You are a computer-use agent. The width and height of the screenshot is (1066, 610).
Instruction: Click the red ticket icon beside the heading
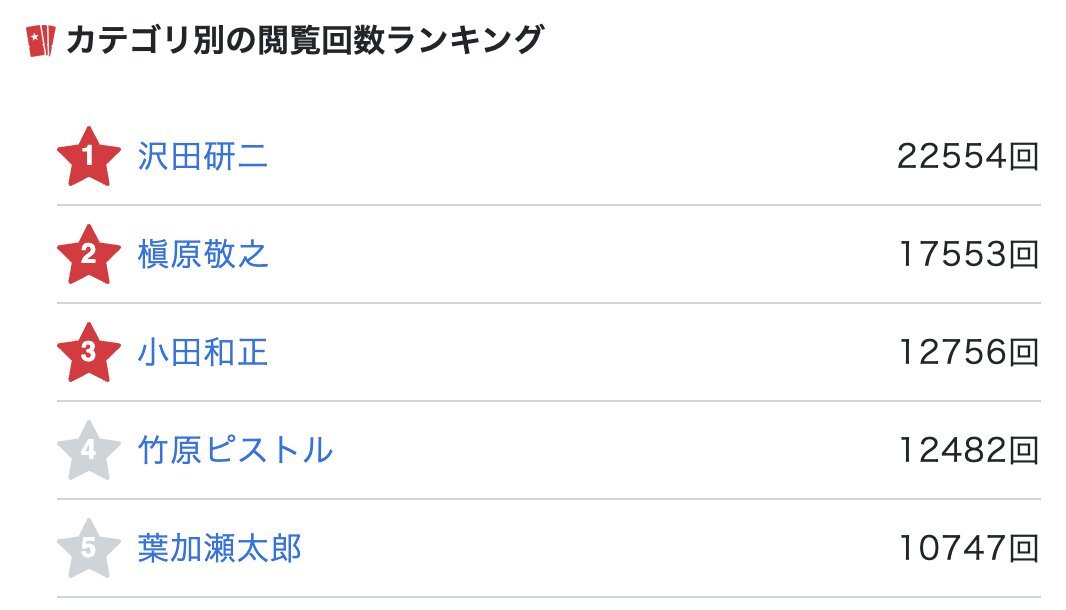coord(40,41)
